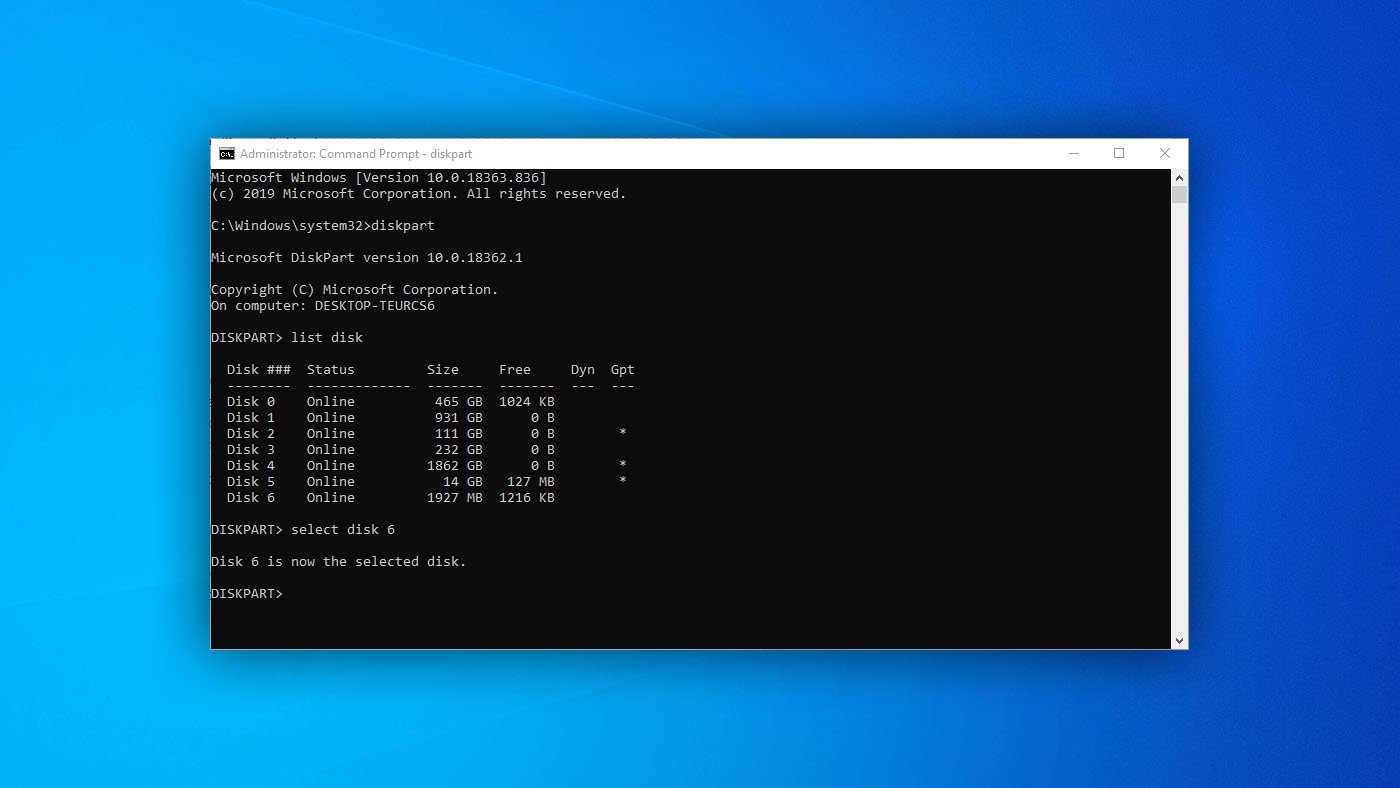Click the 'Disk 2' row label
Viewport: 1400px width, 788px height.
[251, 433]
